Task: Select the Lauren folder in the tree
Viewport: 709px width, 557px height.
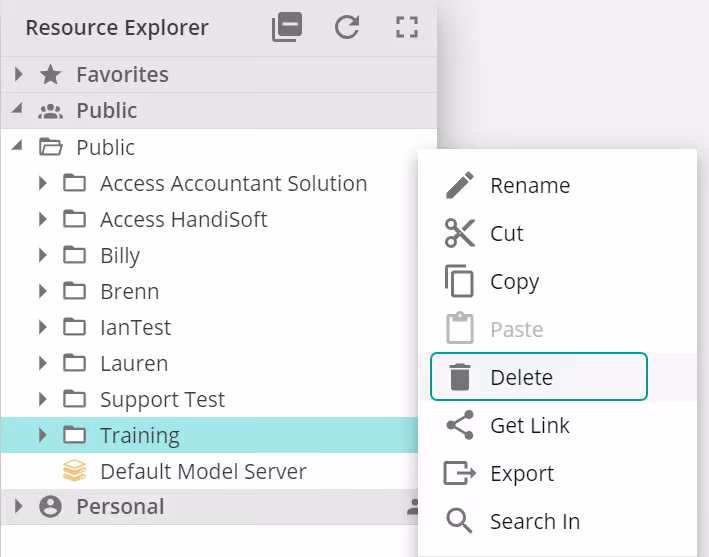Action: 134,364
